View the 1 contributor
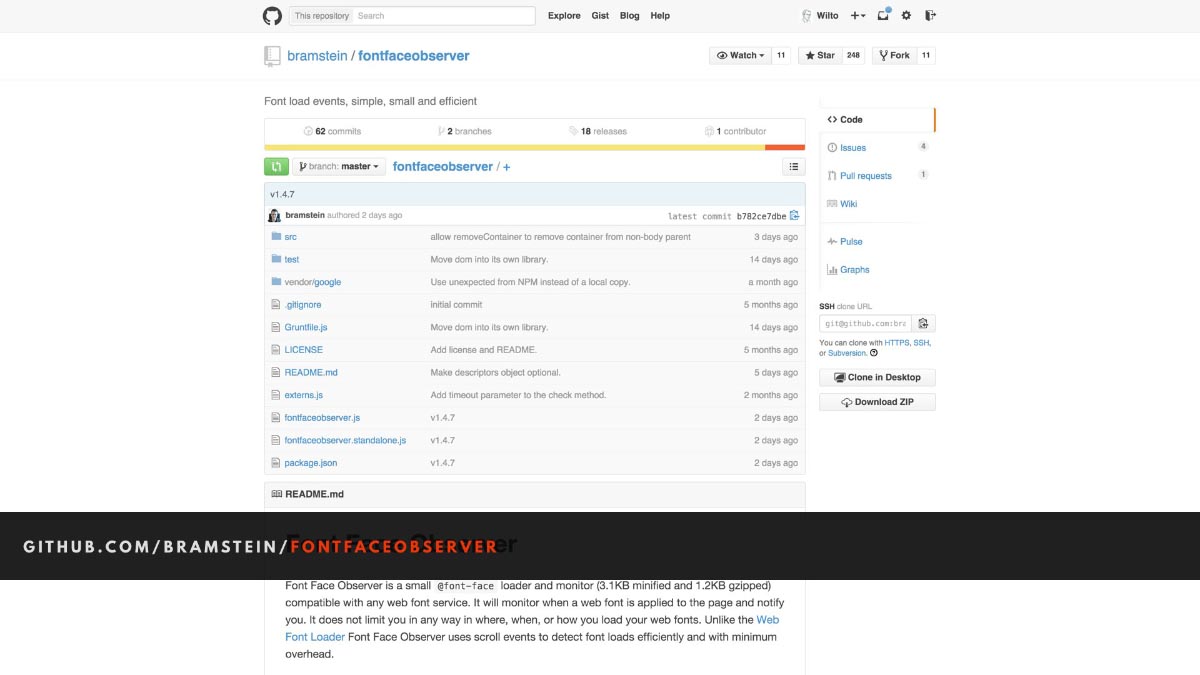 tap(735, 131)
